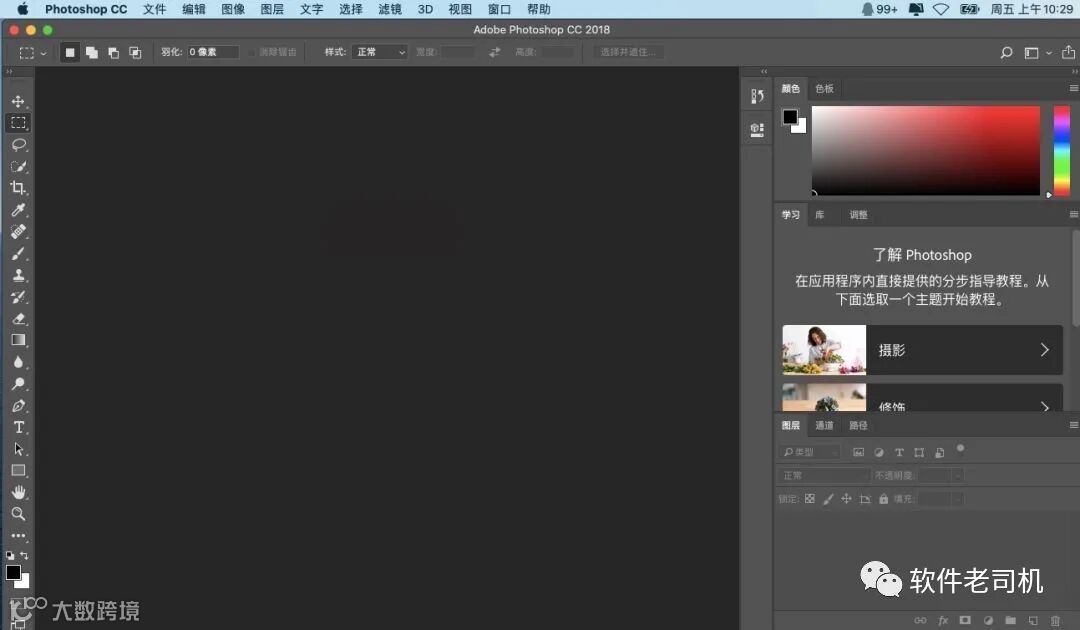Viewport: 1080px width, 630px height.
Task: Select the Gradient tool
Action: coord(19,340)
